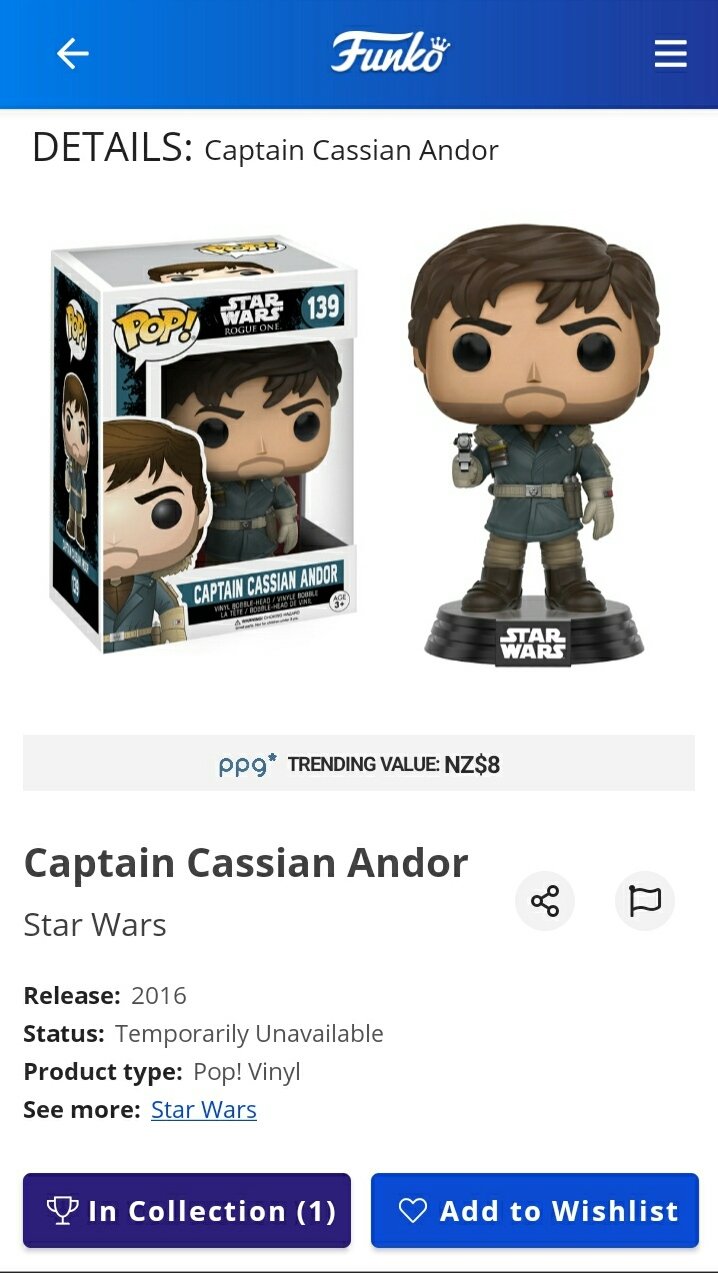The height and width of the screenshot is (1273, 718).
Task: Tap the Trending Value NZ$8 bar
Action: coord(359,764)
